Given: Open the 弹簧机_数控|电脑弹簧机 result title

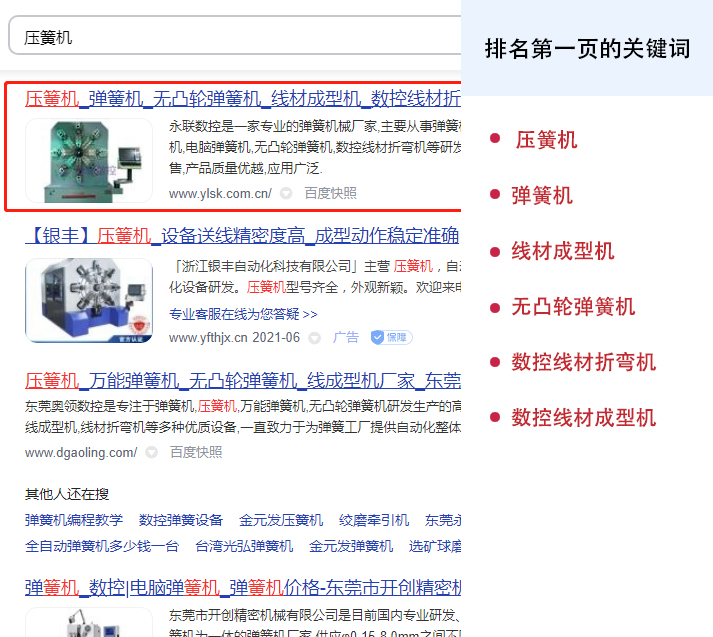Looking at the screenshot, I should 243,587.
